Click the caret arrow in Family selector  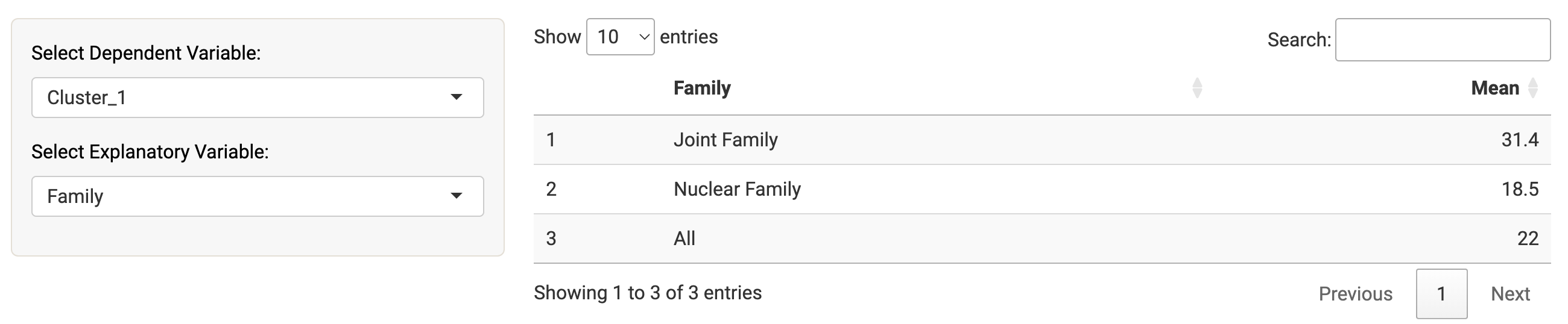pyautogui.click(x=457, y=196)
